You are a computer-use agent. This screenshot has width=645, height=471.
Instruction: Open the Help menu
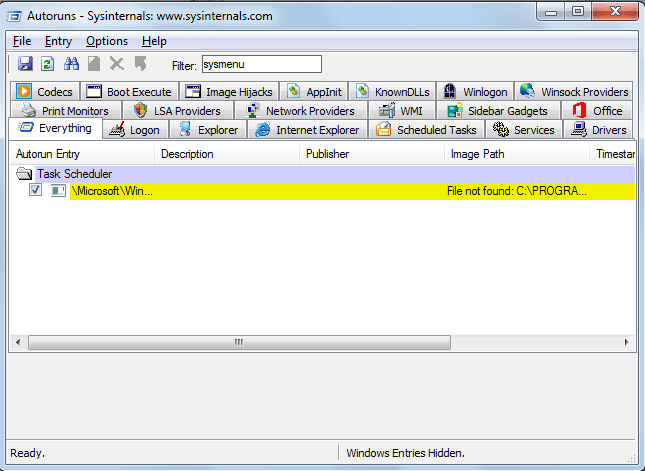pyautogui.click(x=154, y=41)
